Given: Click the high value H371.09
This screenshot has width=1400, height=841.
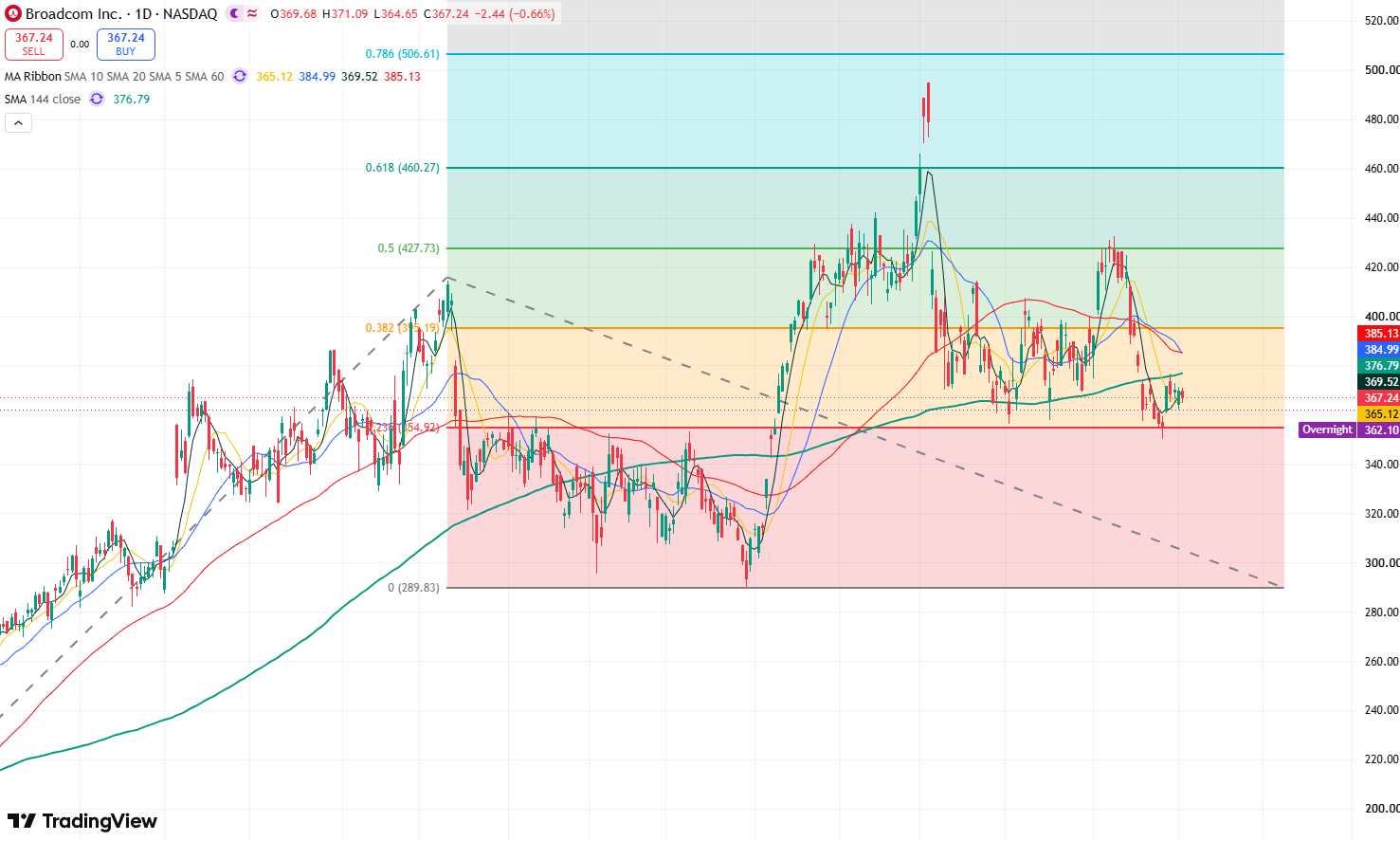Looking at the screenshot, I should [x=346, y=13].
